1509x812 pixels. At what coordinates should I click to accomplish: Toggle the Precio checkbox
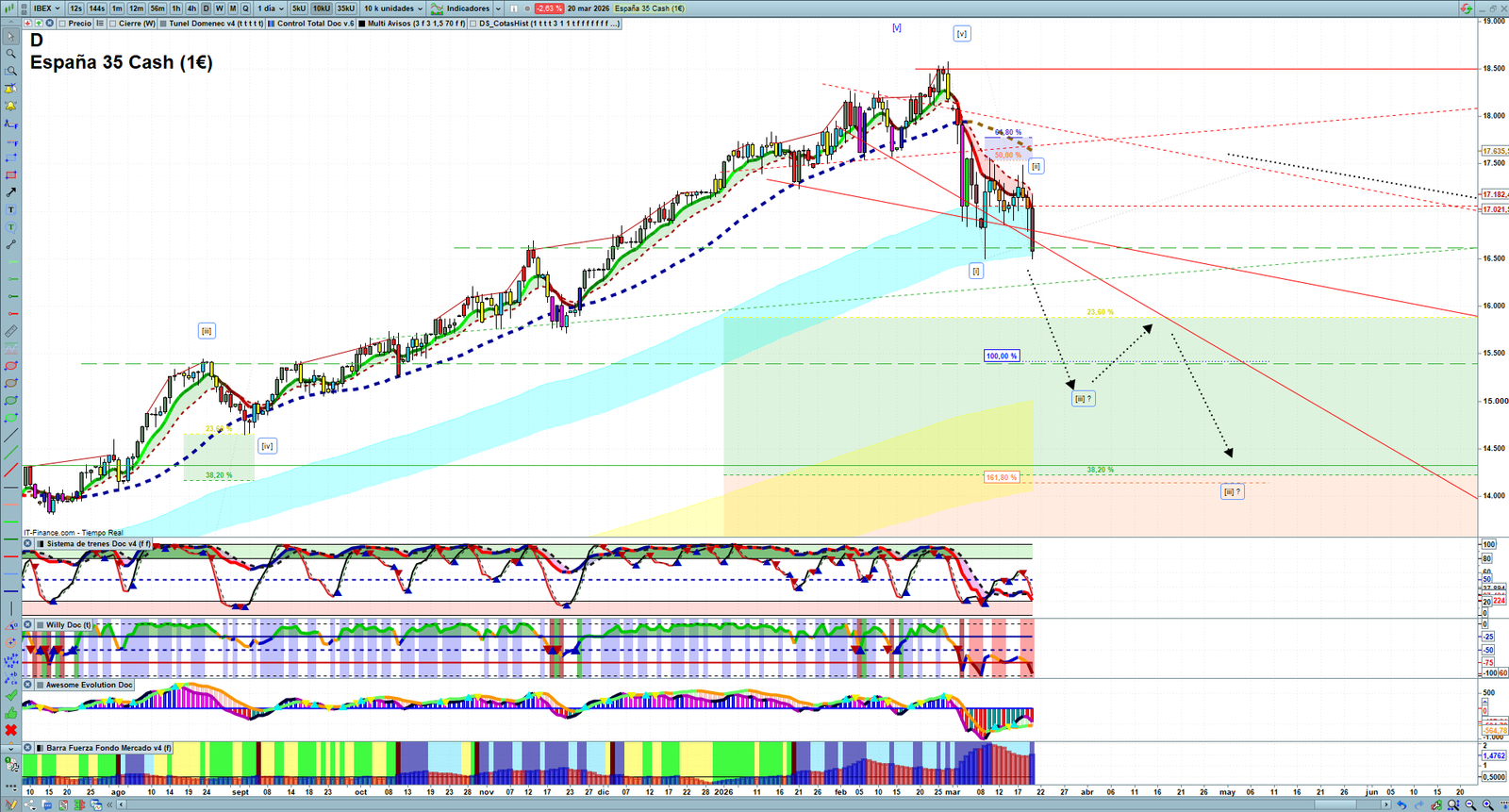click(x=62, y=24)
